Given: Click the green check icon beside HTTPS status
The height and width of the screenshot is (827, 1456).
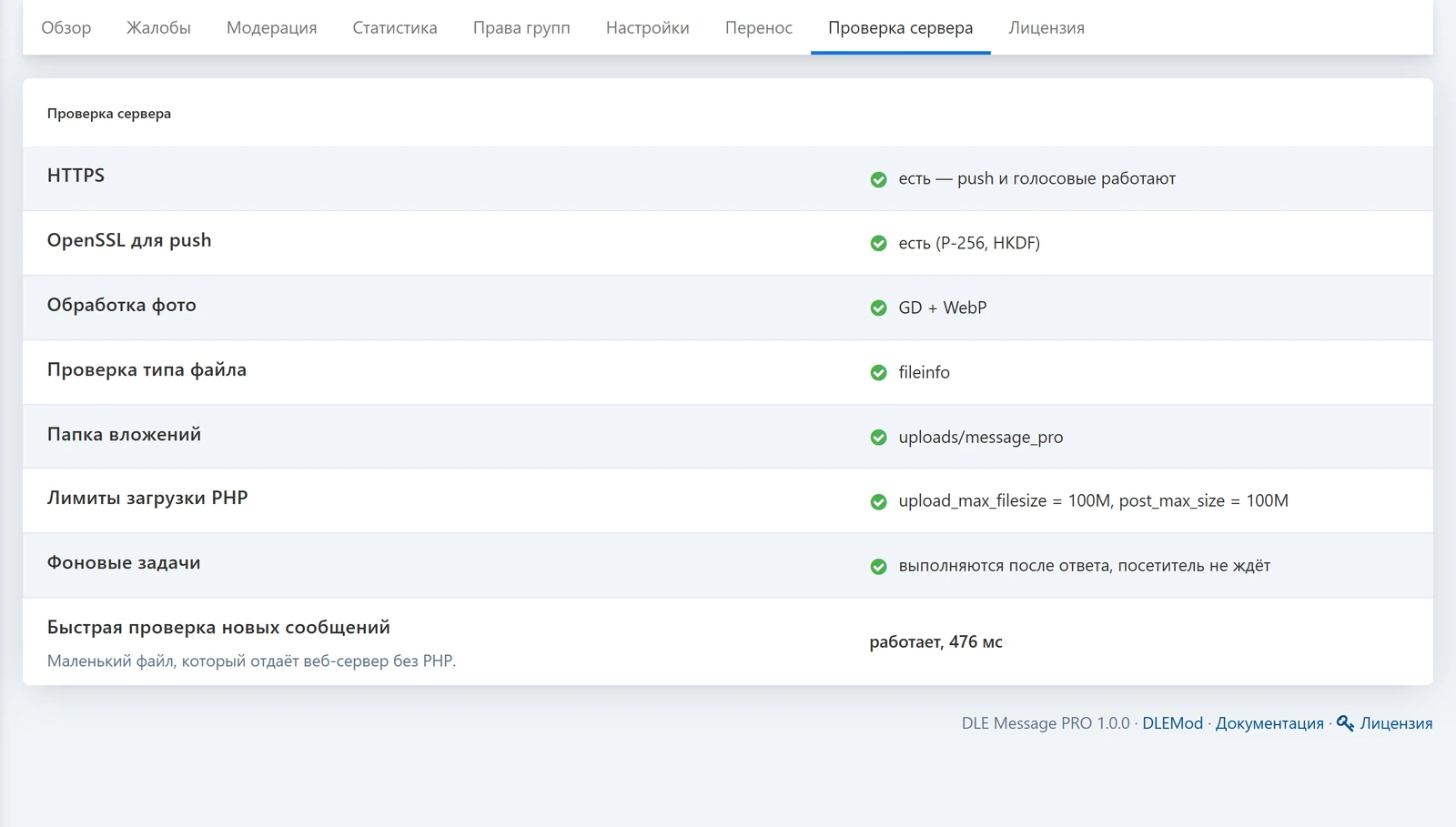Looking at the screenshot, I should (878, 179).
